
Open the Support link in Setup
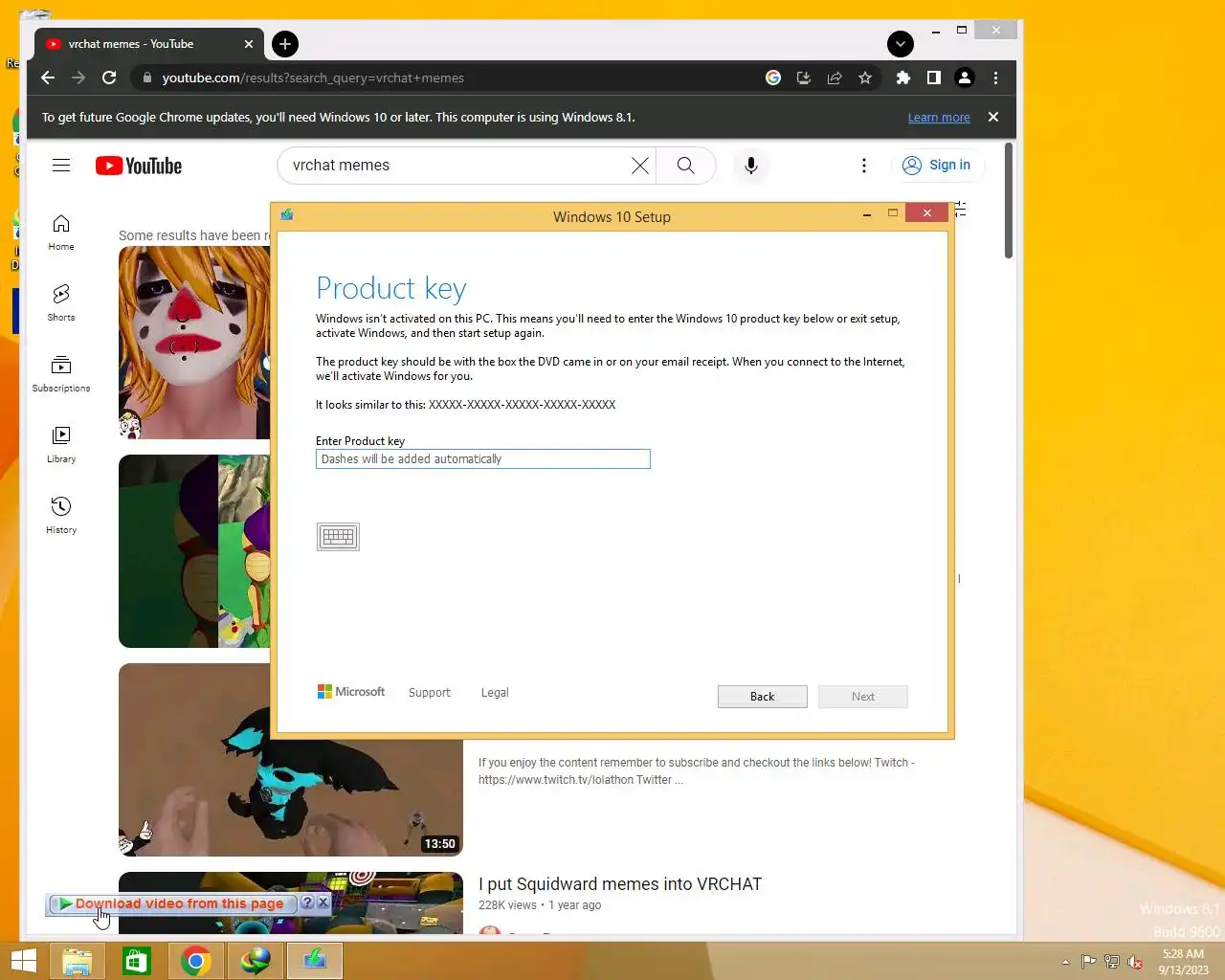tap(429, 692)
